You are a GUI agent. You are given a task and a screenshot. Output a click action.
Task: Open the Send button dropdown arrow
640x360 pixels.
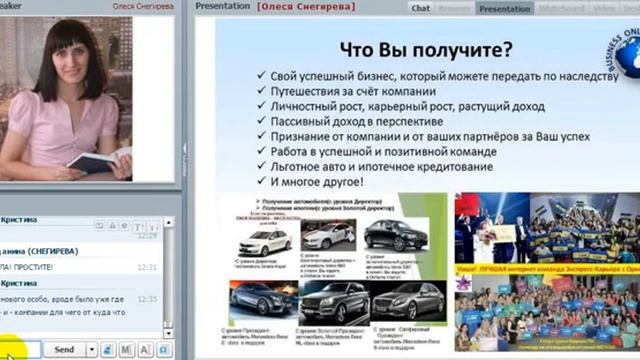[92, 350]
